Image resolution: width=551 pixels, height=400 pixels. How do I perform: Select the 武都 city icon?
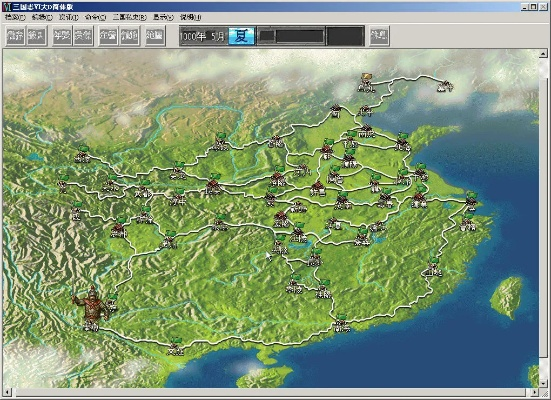pyautogui.click(x=143, y=189)
